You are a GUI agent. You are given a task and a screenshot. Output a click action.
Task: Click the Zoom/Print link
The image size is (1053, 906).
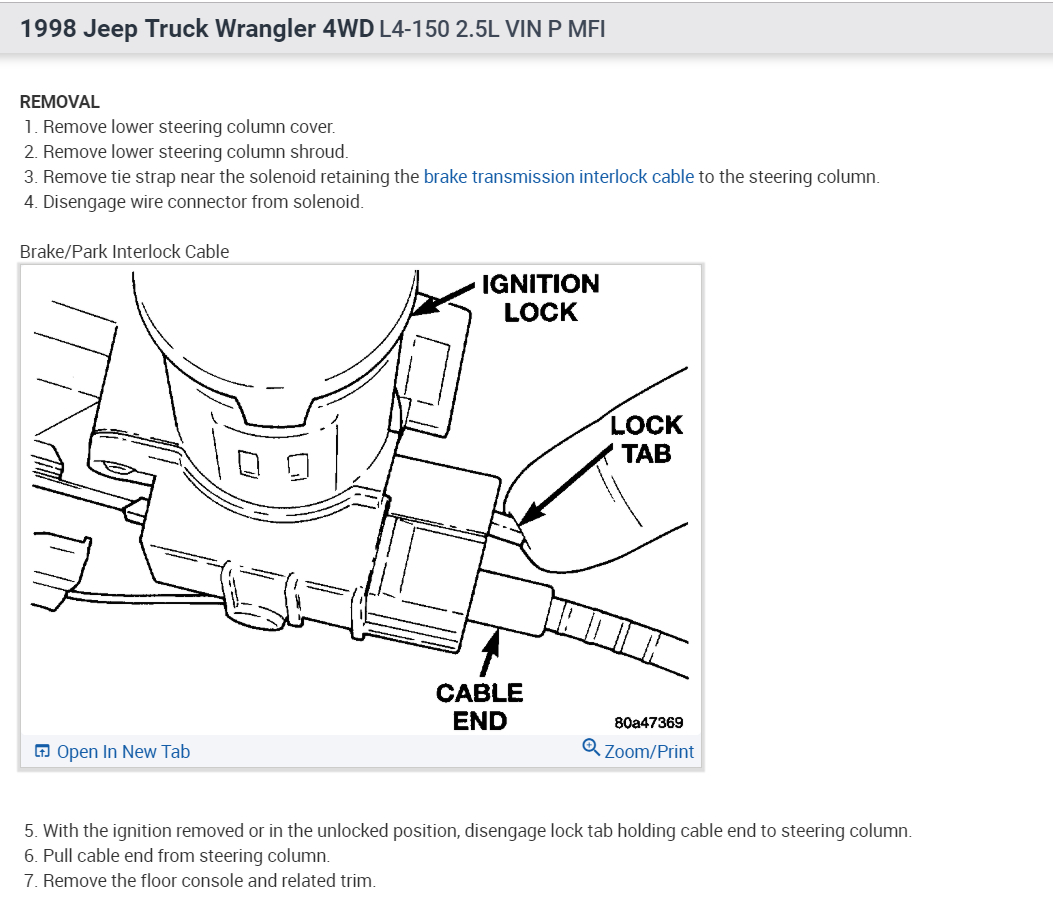(649, 752)
